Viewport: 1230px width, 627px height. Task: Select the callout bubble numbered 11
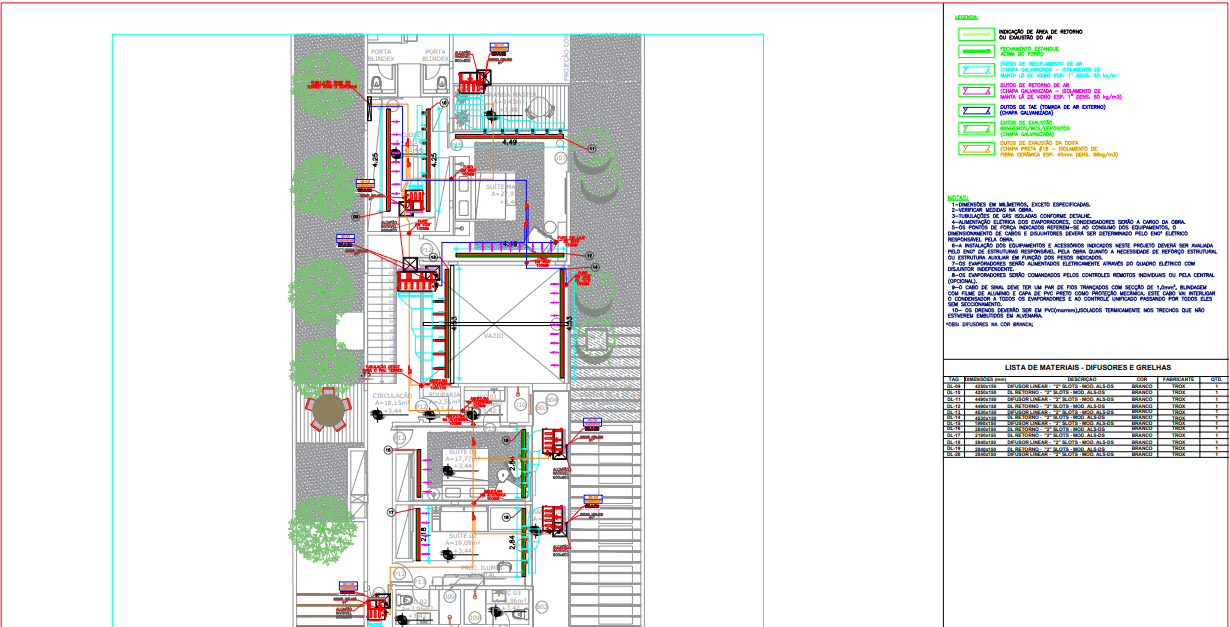click(591, 148)
